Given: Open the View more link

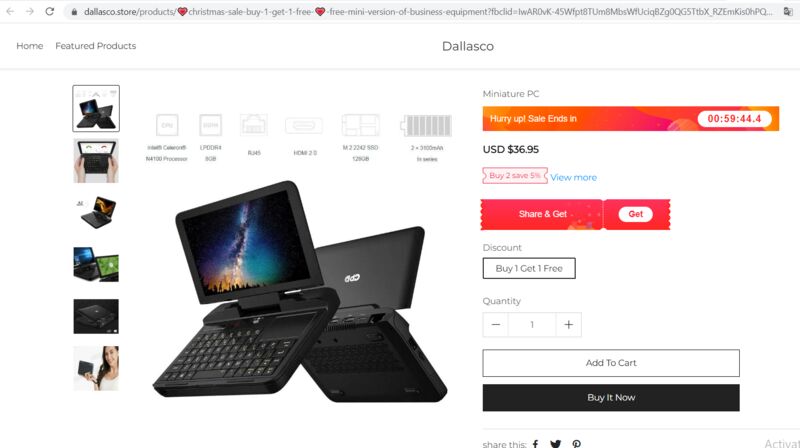Looking at the screenshot, I should click(x=573, y=178).
